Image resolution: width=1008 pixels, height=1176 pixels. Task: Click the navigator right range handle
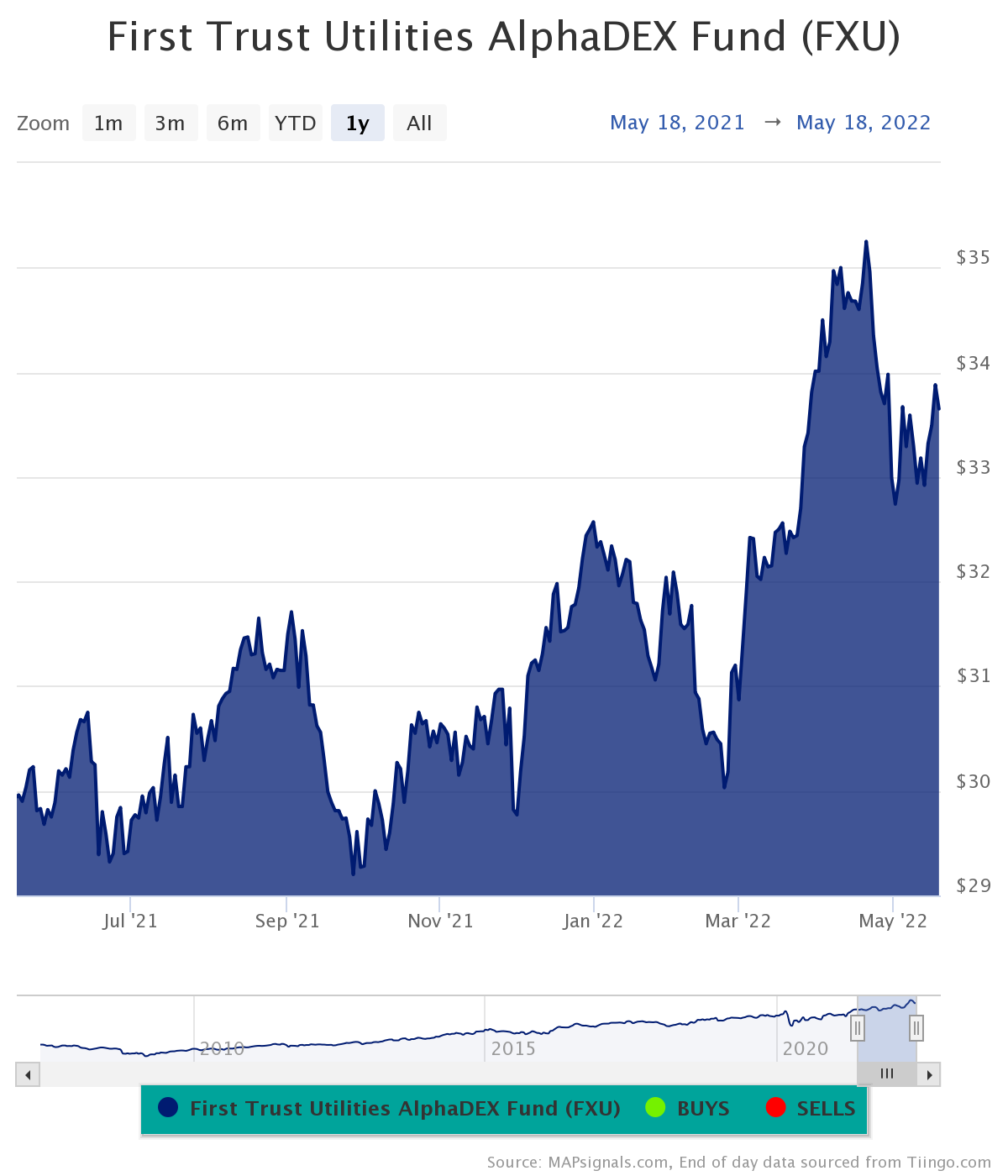[x=916, y=1027]
